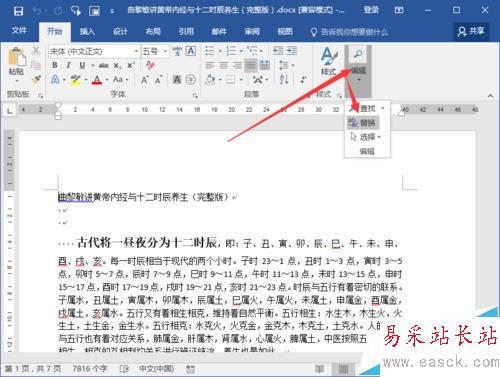Open the Font dialog launcher
Image resolution: width=500 pixels, height=377 pixels.
(x=195, y=96)
